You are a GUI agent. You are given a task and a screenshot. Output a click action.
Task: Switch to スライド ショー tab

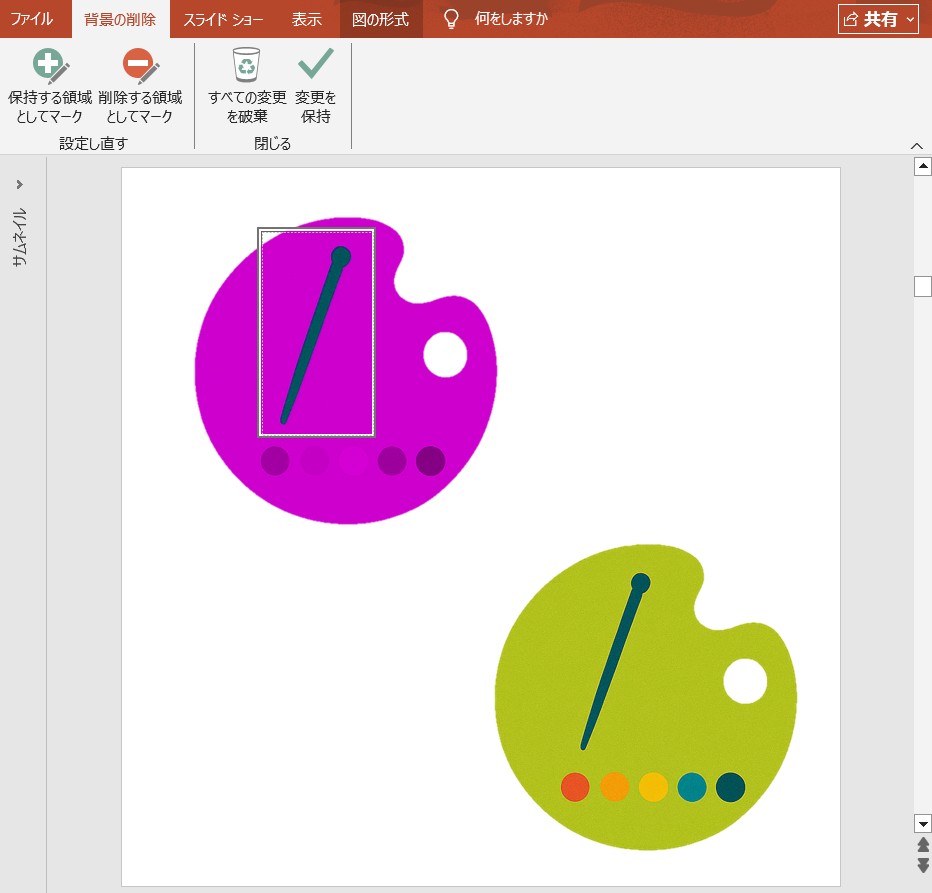(223, 19)
